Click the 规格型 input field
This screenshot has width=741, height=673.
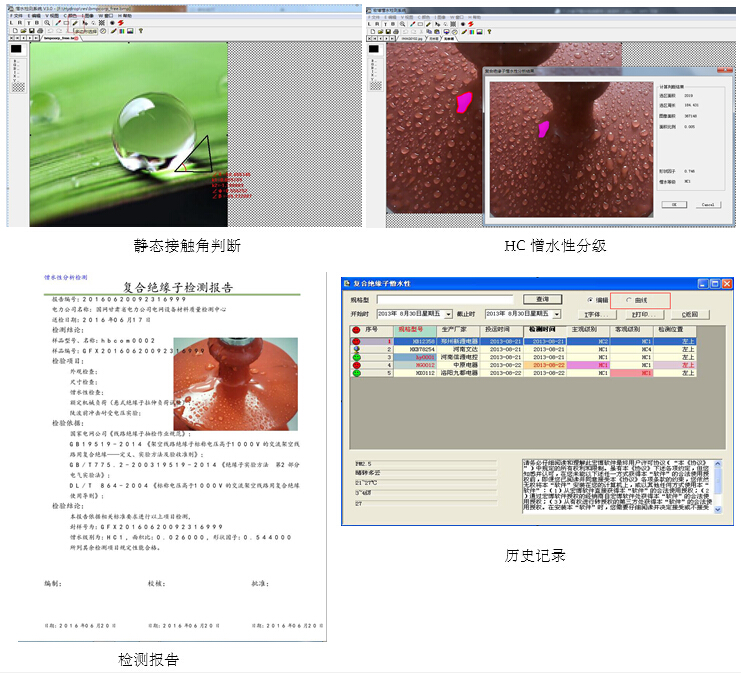(x=445, y=299)
